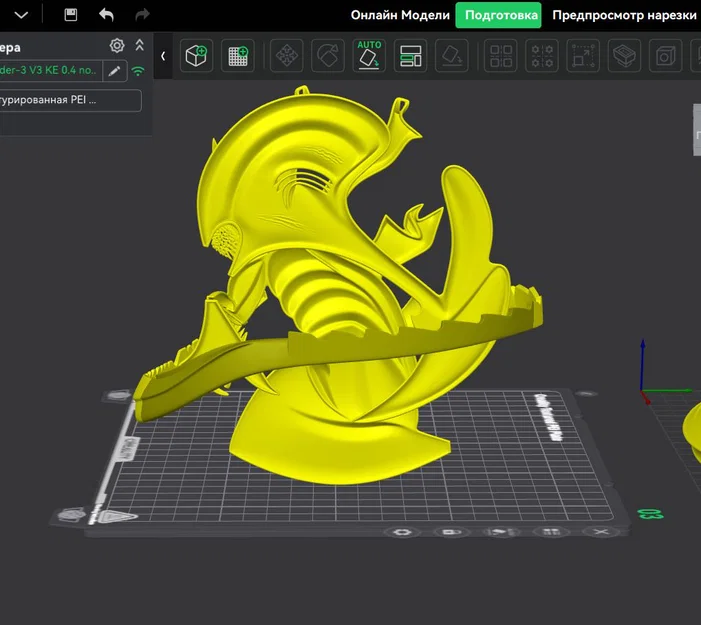Click the Scale tool icon
Image resolution: width=701 pixels, height=625 pixels.
tap(583, 56)
